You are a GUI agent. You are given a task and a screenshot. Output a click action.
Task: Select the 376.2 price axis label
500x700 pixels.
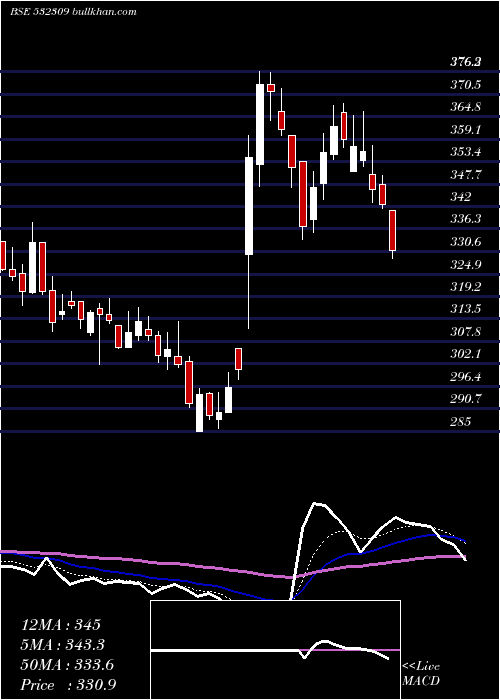point(465,62)
